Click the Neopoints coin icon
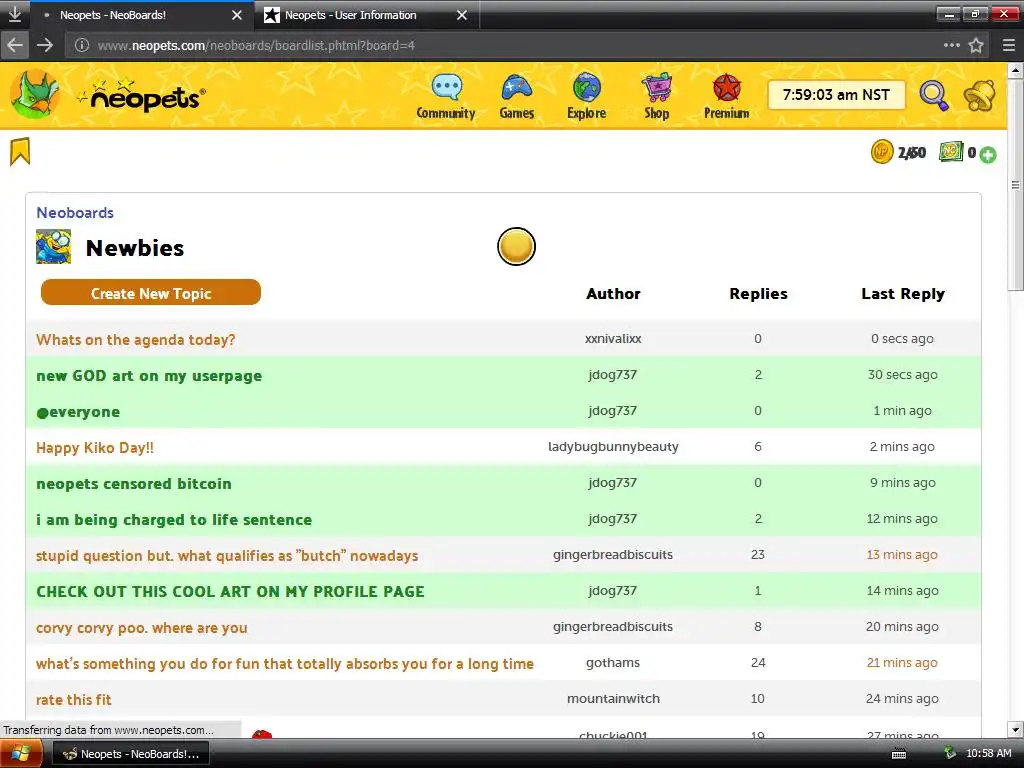This screenshot has width=1024, height=768. point(882,152)
